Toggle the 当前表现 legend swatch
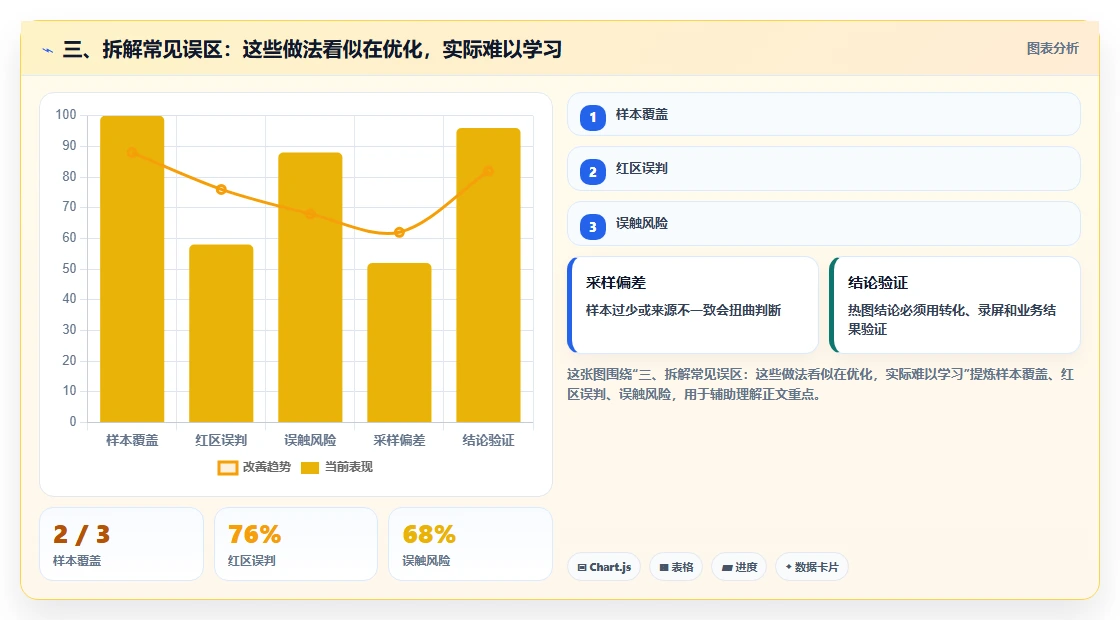The image size is (1120, 620). [309, 467]
